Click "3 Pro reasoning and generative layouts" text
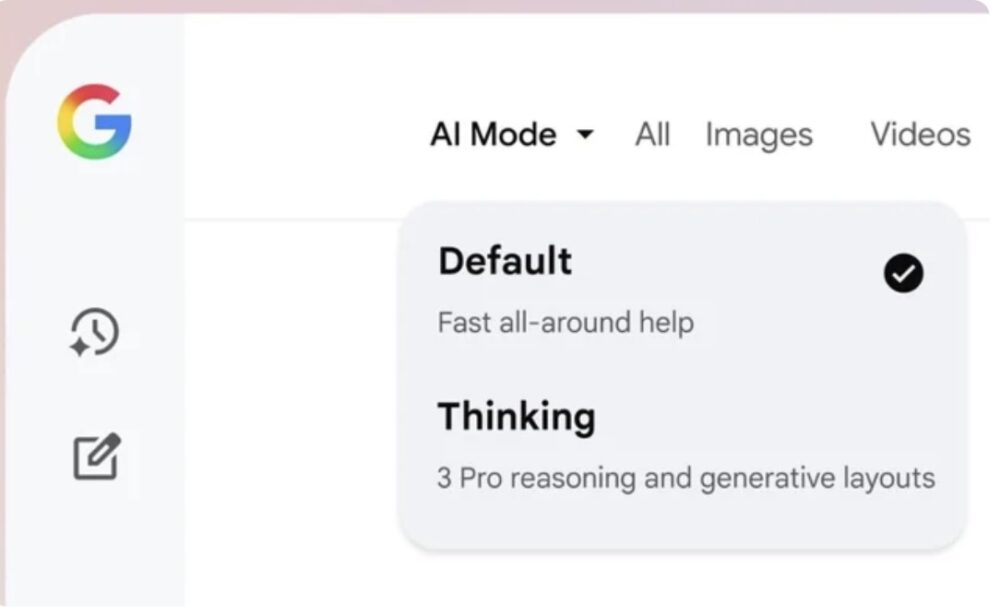Screen dimensions: 1000x615 click(686, 478)
